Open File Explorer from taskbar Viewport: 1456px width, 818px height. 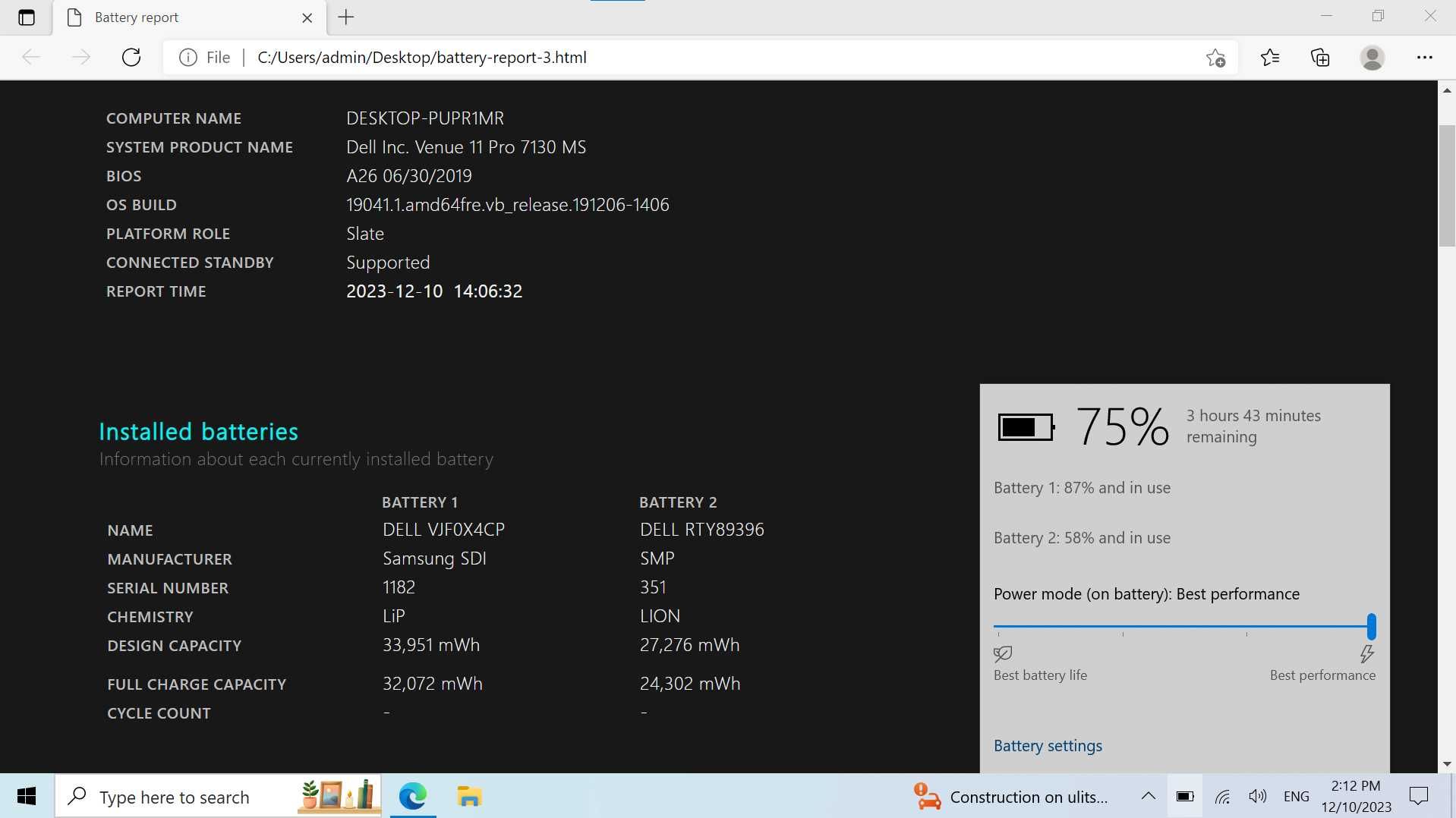point(469,796)
